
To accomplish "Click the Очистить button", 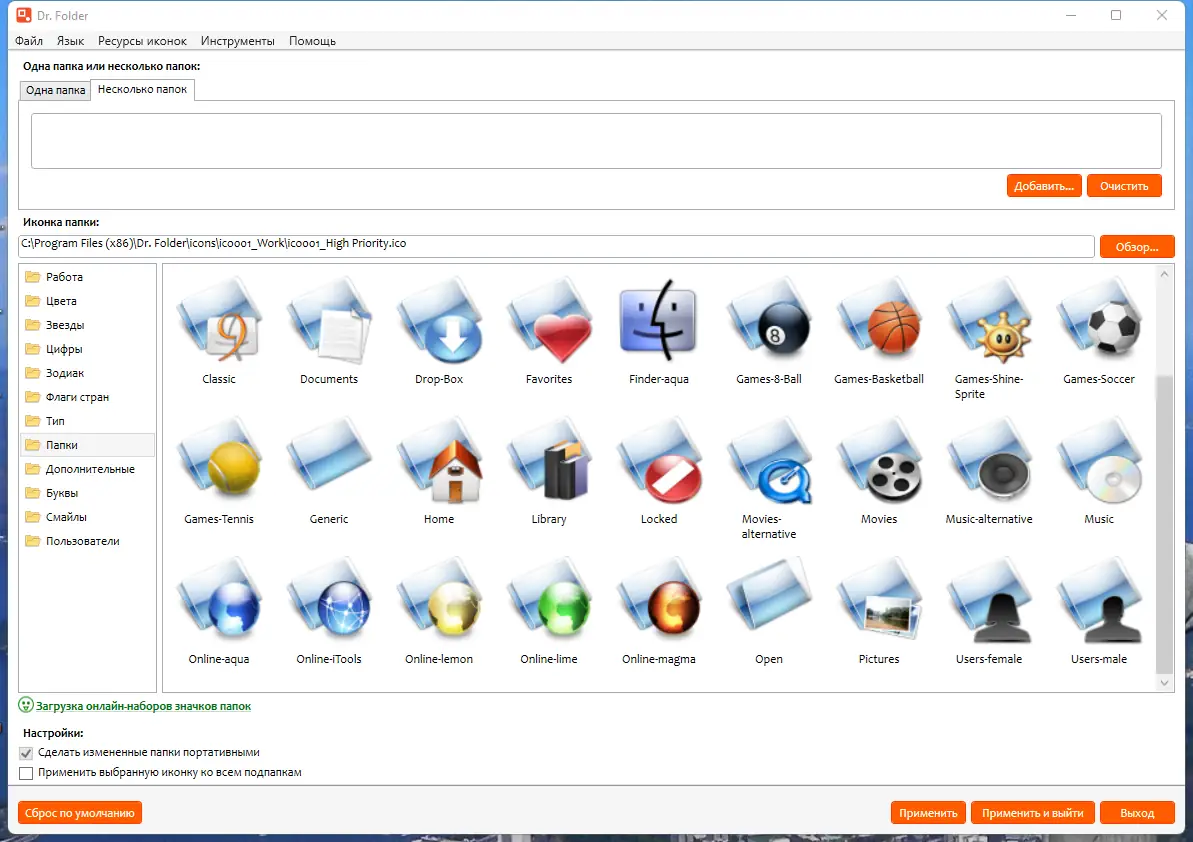I will pos(1124,186).
